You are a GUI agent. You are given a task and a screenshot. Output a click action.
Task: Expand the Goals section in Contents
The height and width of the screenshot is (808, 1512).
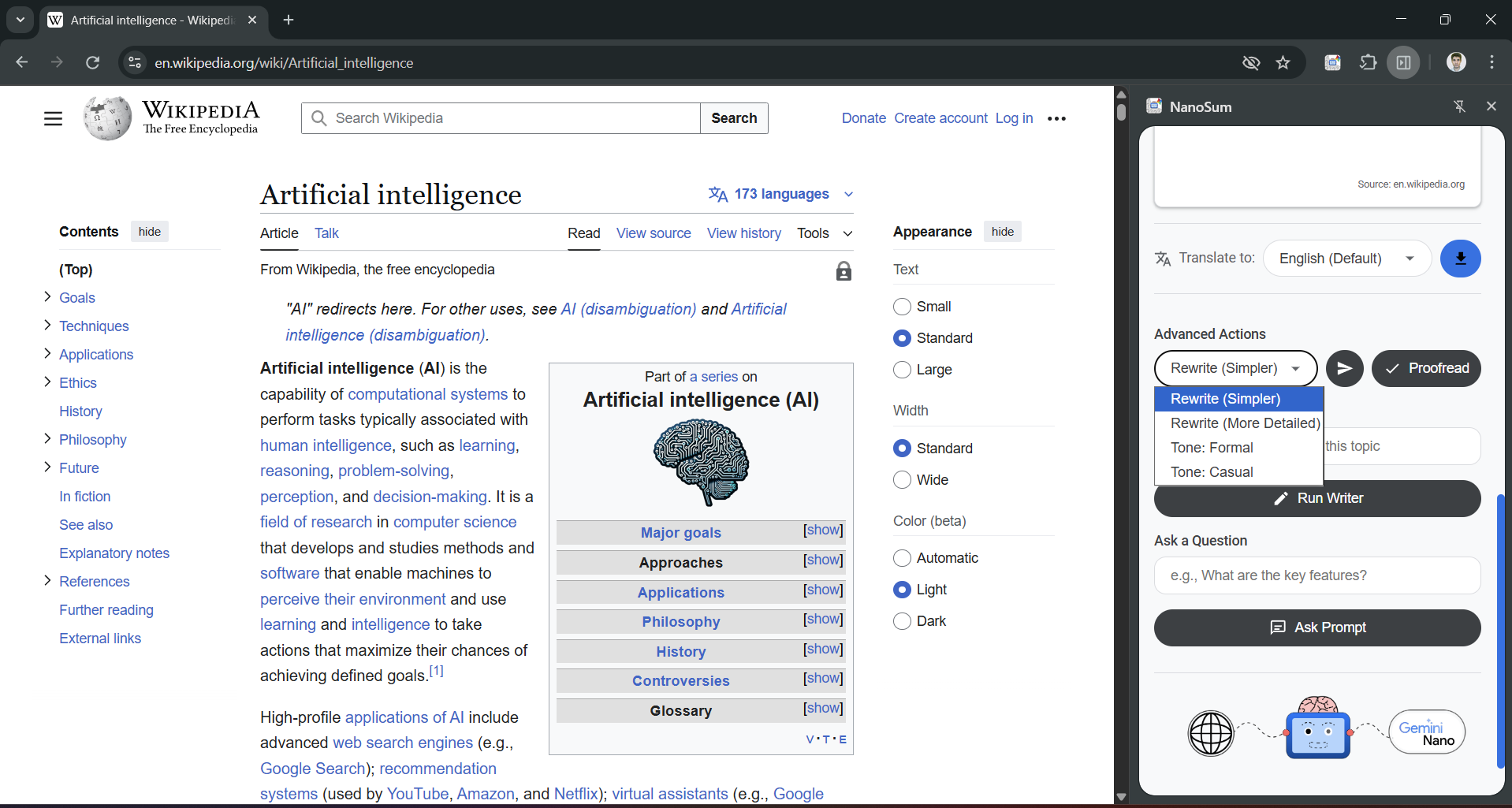click(47, 297)
